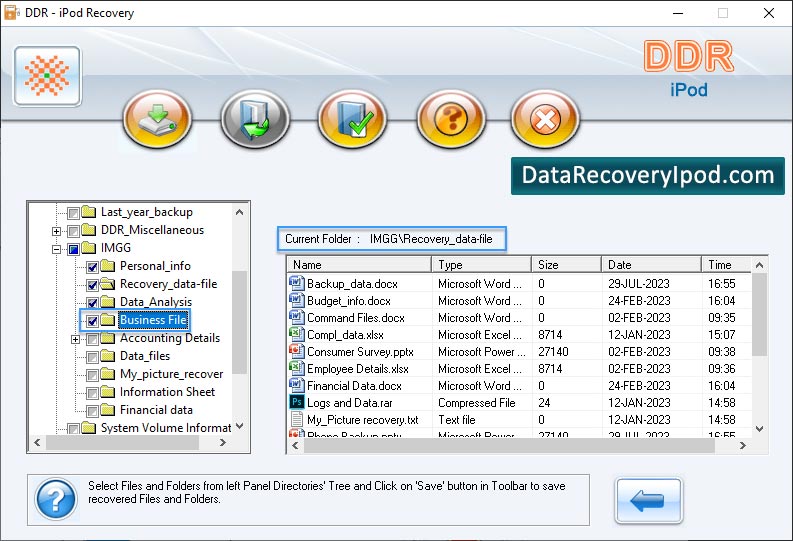Click the Information Sheet folder icon
This screenshot has width=793, height=541.
[x=107, y=392]
